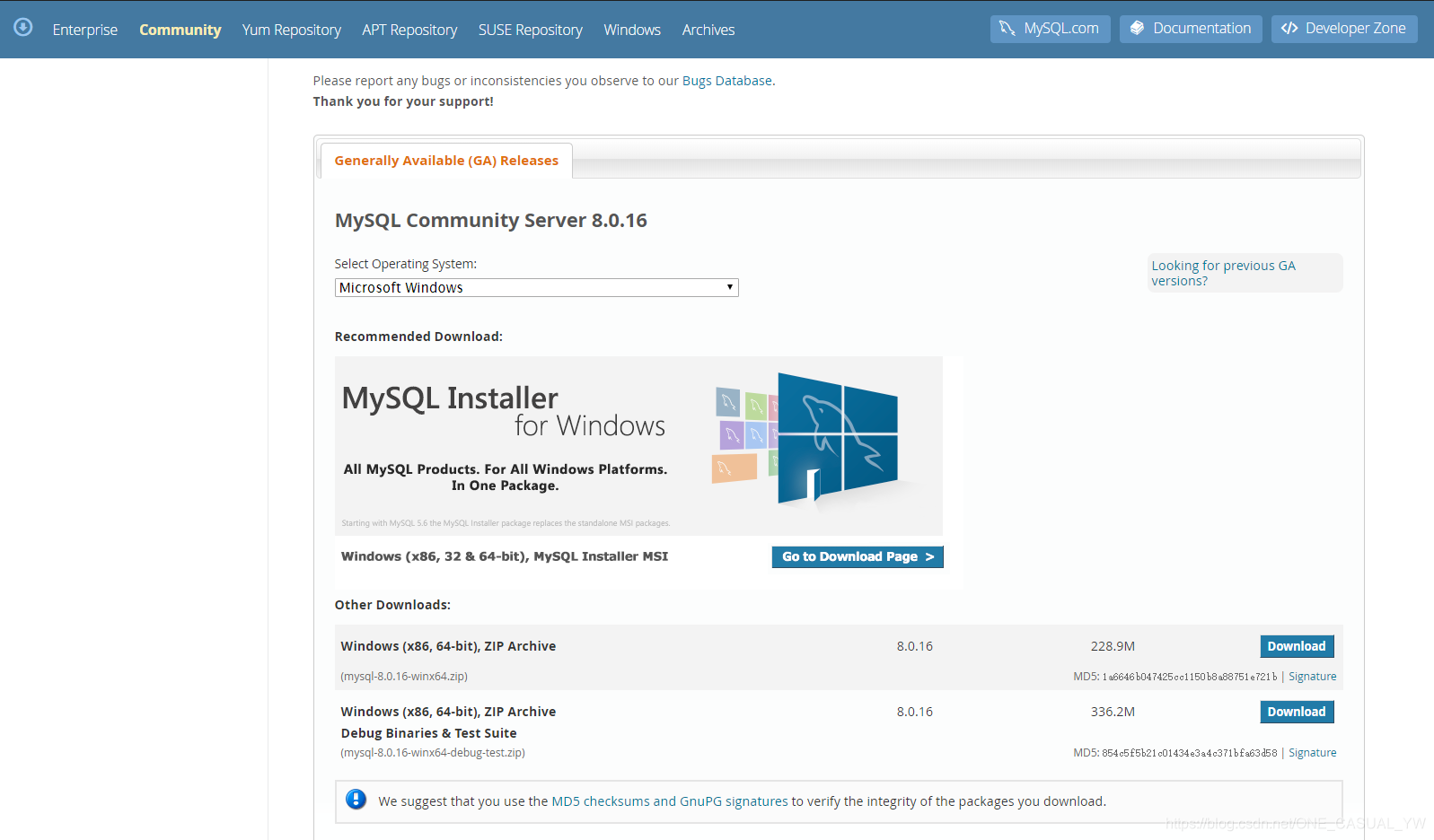
Task: Open Looking for previous GA versions link
Action: click(1223, 273)
